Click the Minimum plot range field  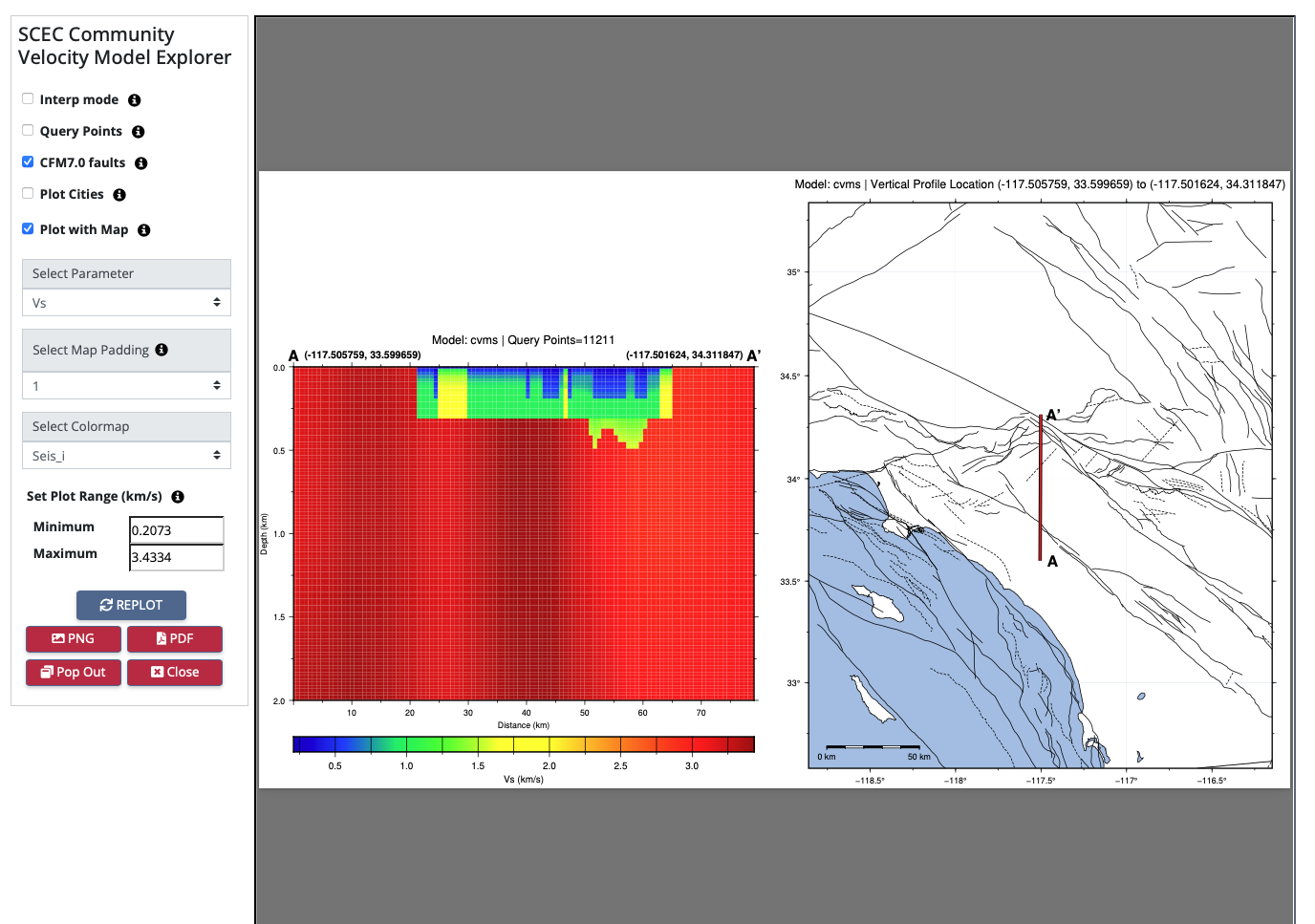176,530
